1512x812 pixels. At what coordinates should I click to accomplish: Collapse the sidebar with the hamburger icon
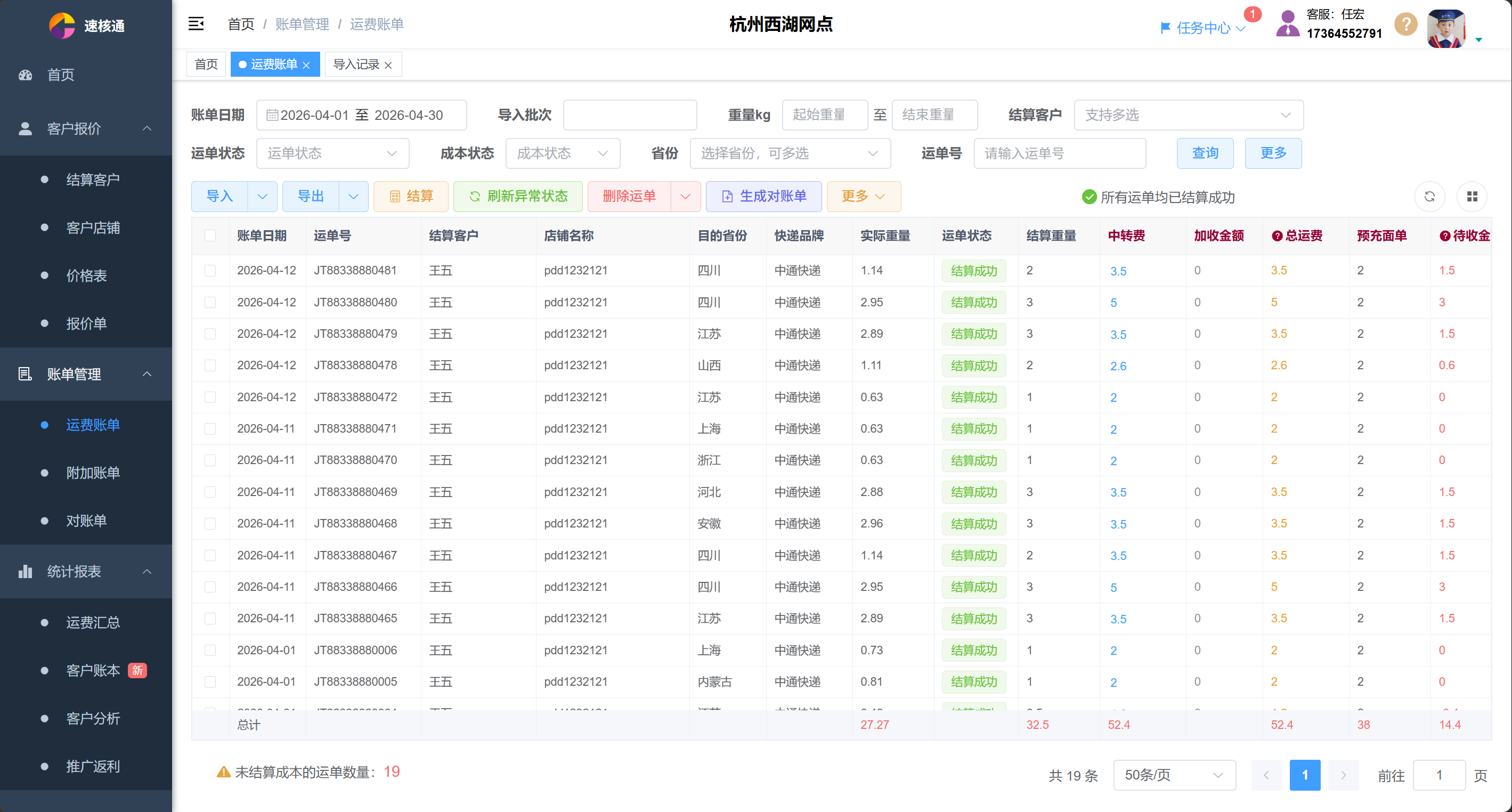[x=196, y=23]
